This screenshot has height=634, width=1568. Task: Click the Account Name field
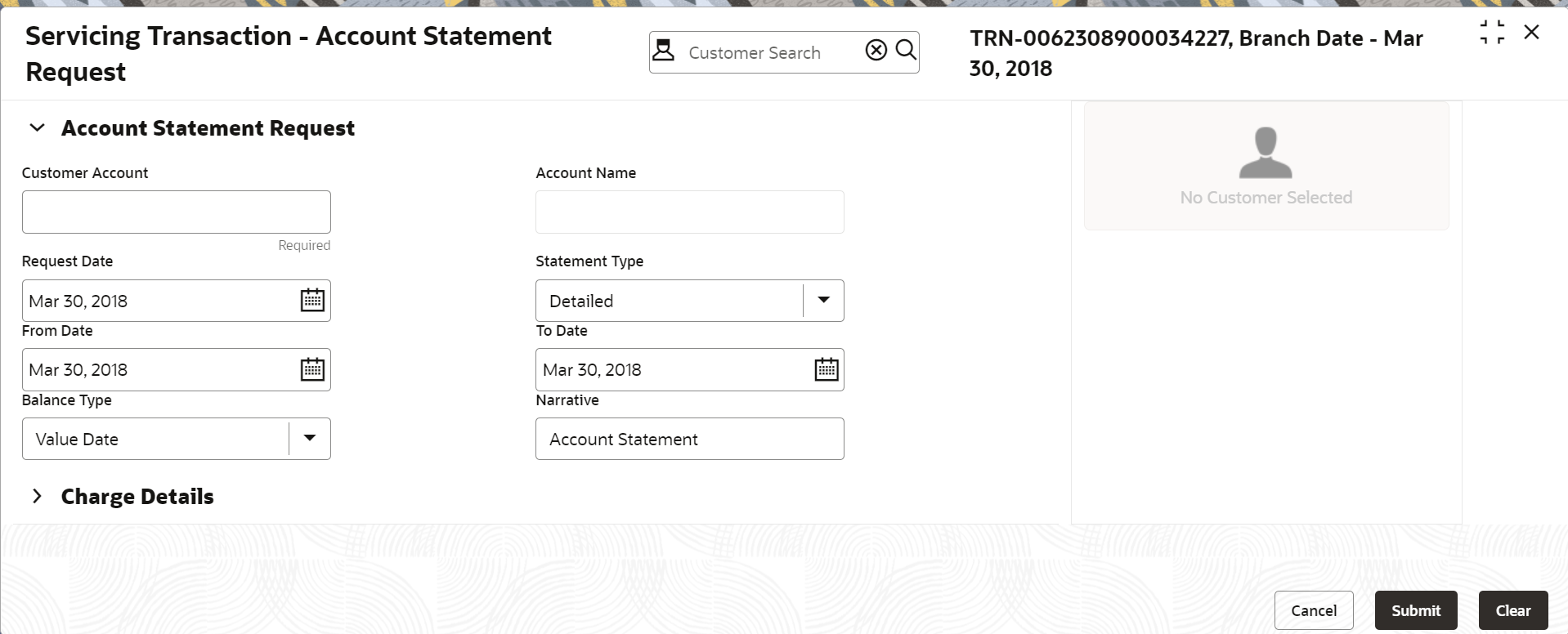[x=690, y=212]
